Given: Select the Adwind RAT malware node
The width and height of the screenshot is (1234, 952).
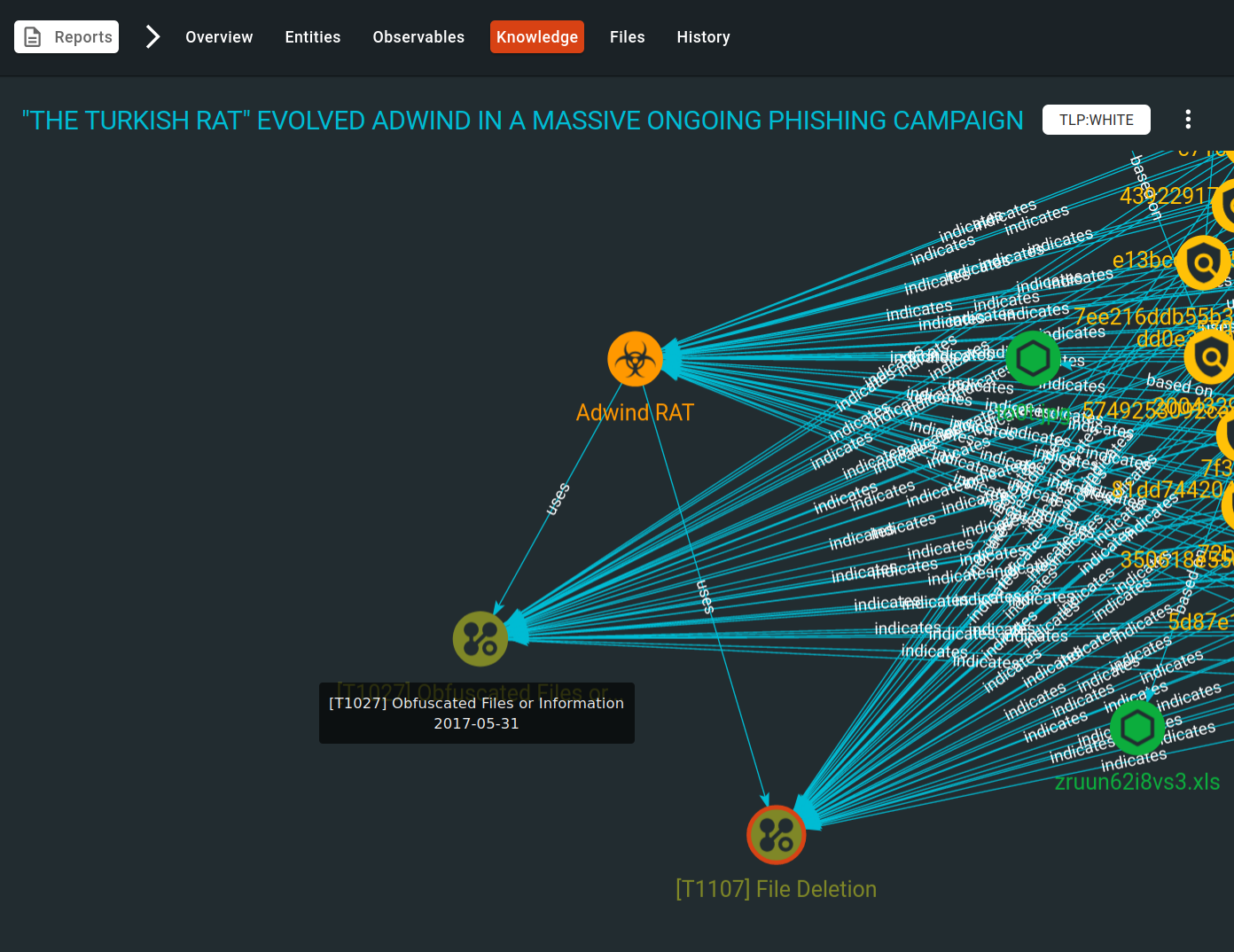Looking at the screenshot, I should point(635,359).
